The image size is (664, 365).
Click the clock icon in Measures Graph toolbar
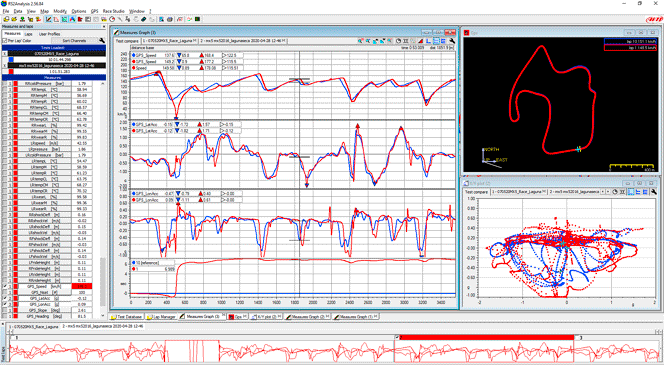click(398, 41)
